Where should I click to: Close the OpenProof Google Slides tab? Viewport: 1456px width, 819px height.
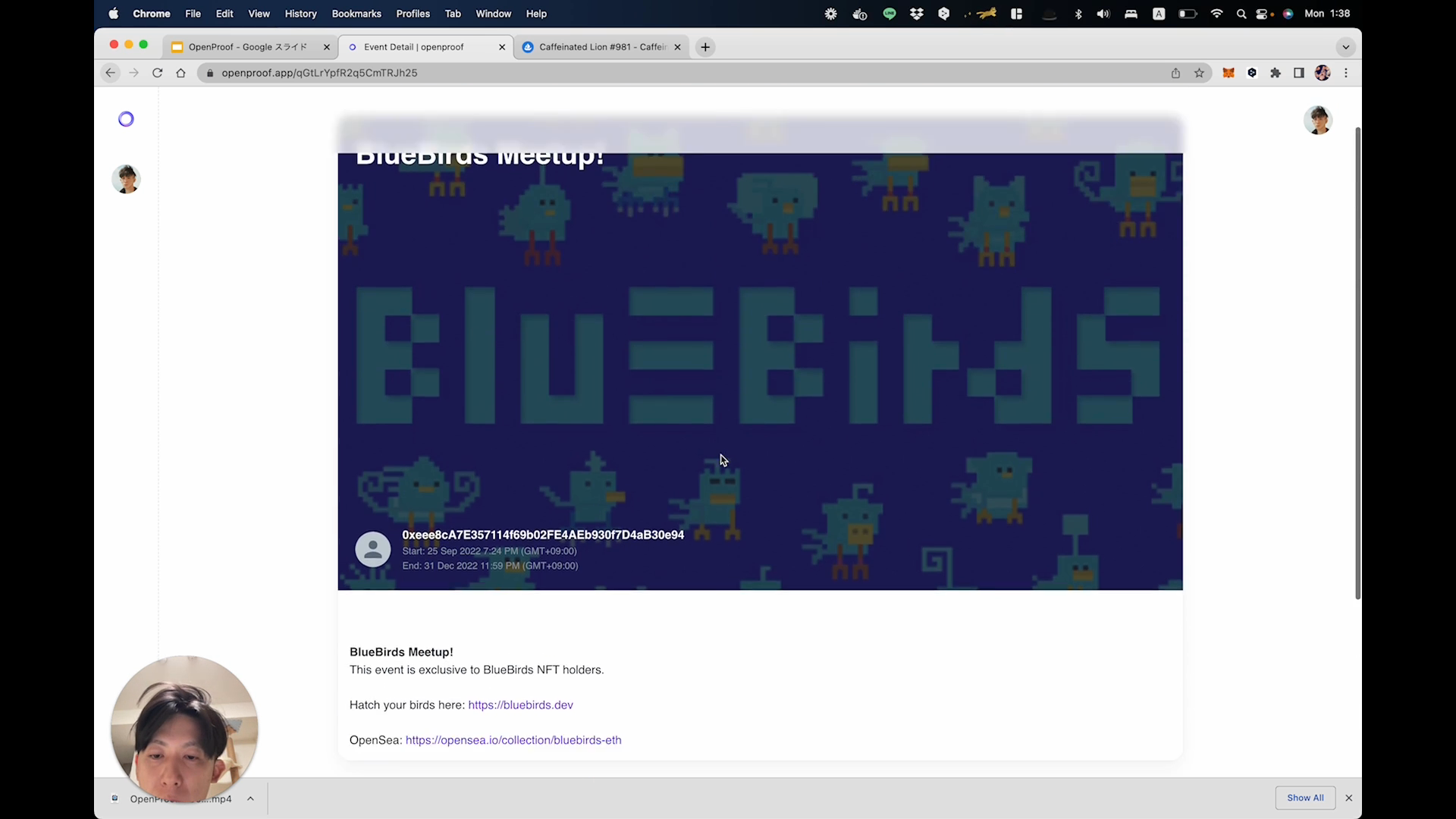(326, 47)
